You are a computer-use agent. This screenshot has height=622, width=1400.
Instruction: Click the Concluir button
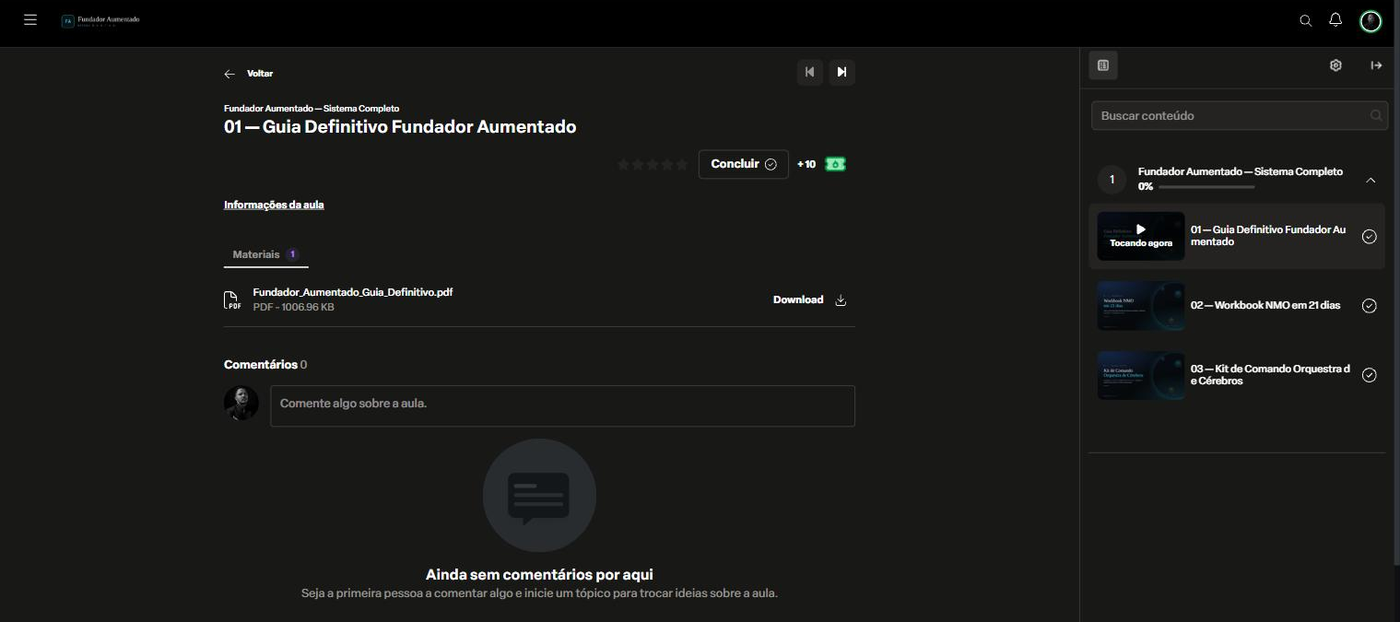(x=743, y=164)
